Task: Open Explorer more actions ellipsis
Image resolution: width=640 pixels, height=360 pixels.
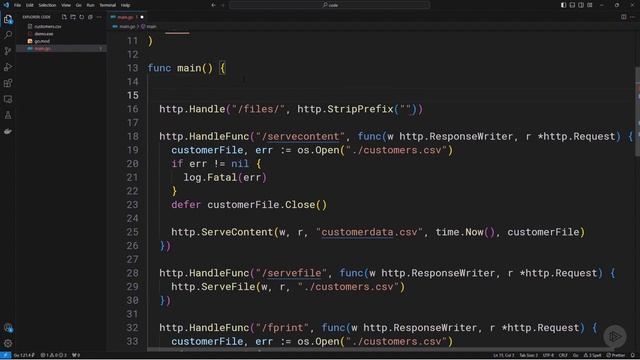Action: tap(99, 17)
